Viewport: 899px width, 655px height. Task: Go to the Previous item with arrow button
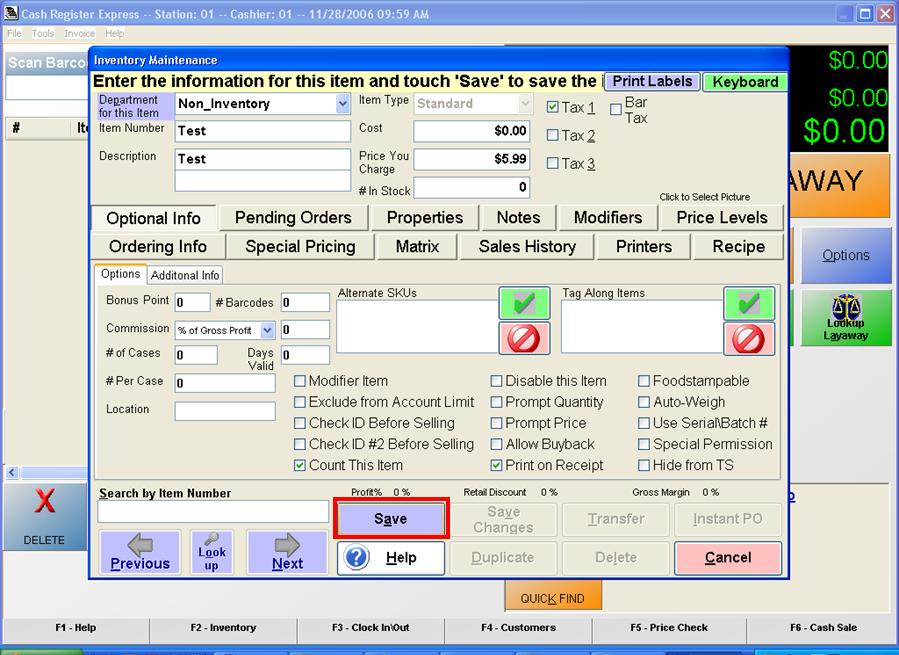pos(140,552)
